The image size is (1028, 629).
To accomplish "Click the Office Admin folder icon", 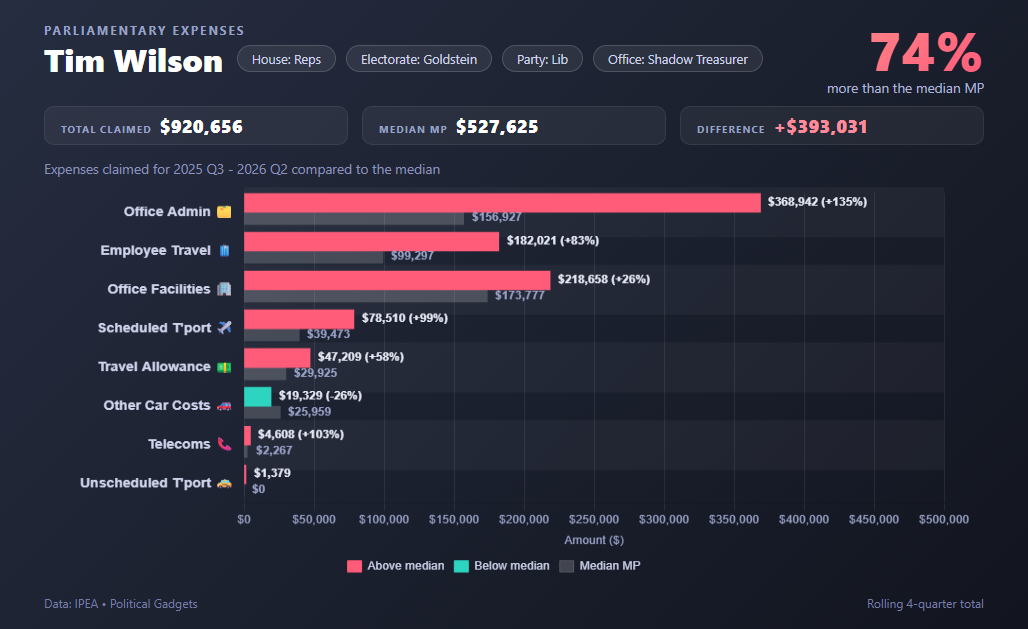I will [224, 211].
